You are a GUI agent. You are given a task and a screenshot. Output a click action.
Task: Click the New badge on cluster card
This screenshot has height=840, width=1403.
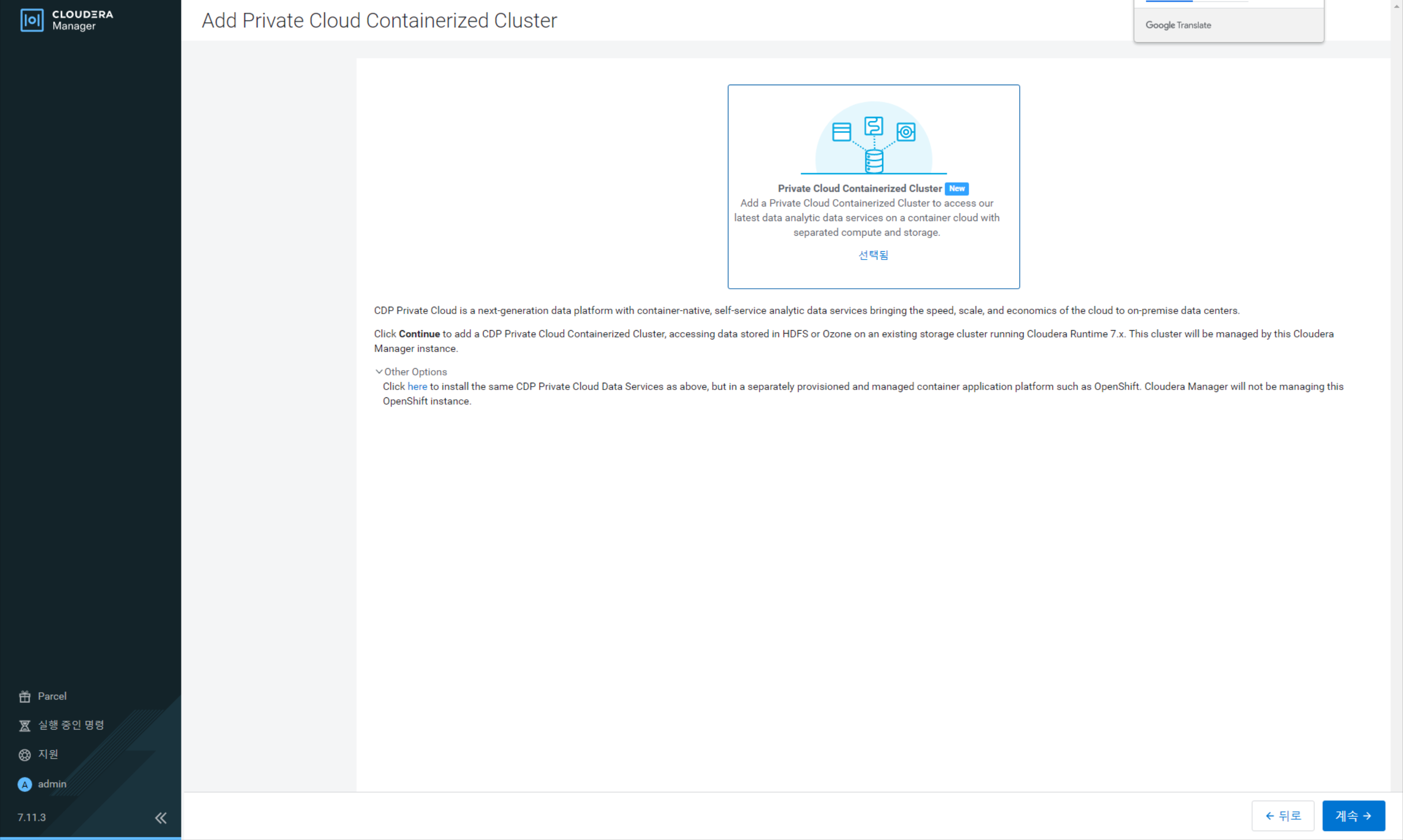(x=956, y=188)
